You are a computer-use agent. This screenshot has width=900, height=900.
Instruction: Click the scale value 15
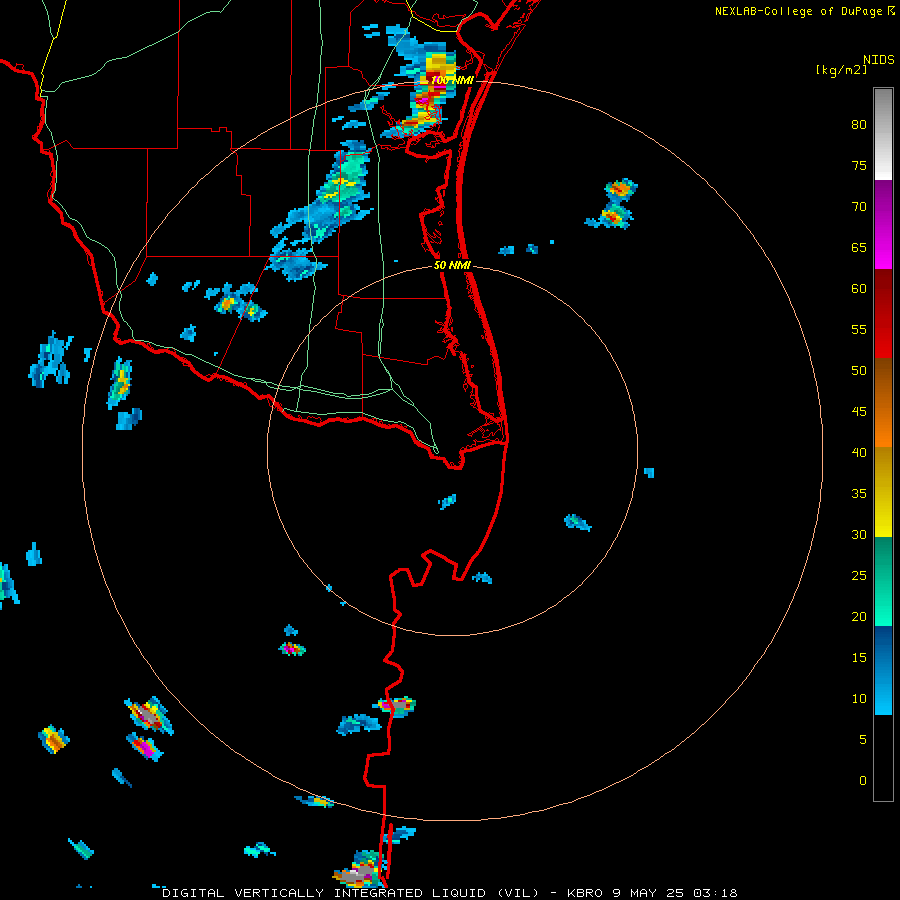(x=859, y=658)
